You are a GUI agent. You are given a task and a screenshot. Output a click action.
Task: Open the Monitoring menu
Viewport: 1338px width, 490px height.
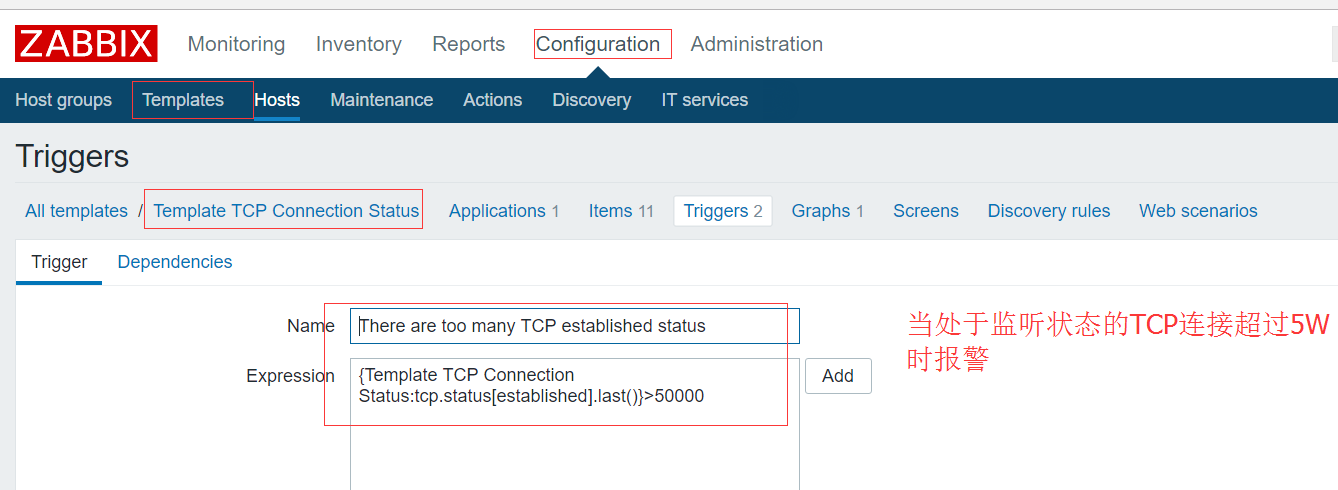[x=236, y=44]
